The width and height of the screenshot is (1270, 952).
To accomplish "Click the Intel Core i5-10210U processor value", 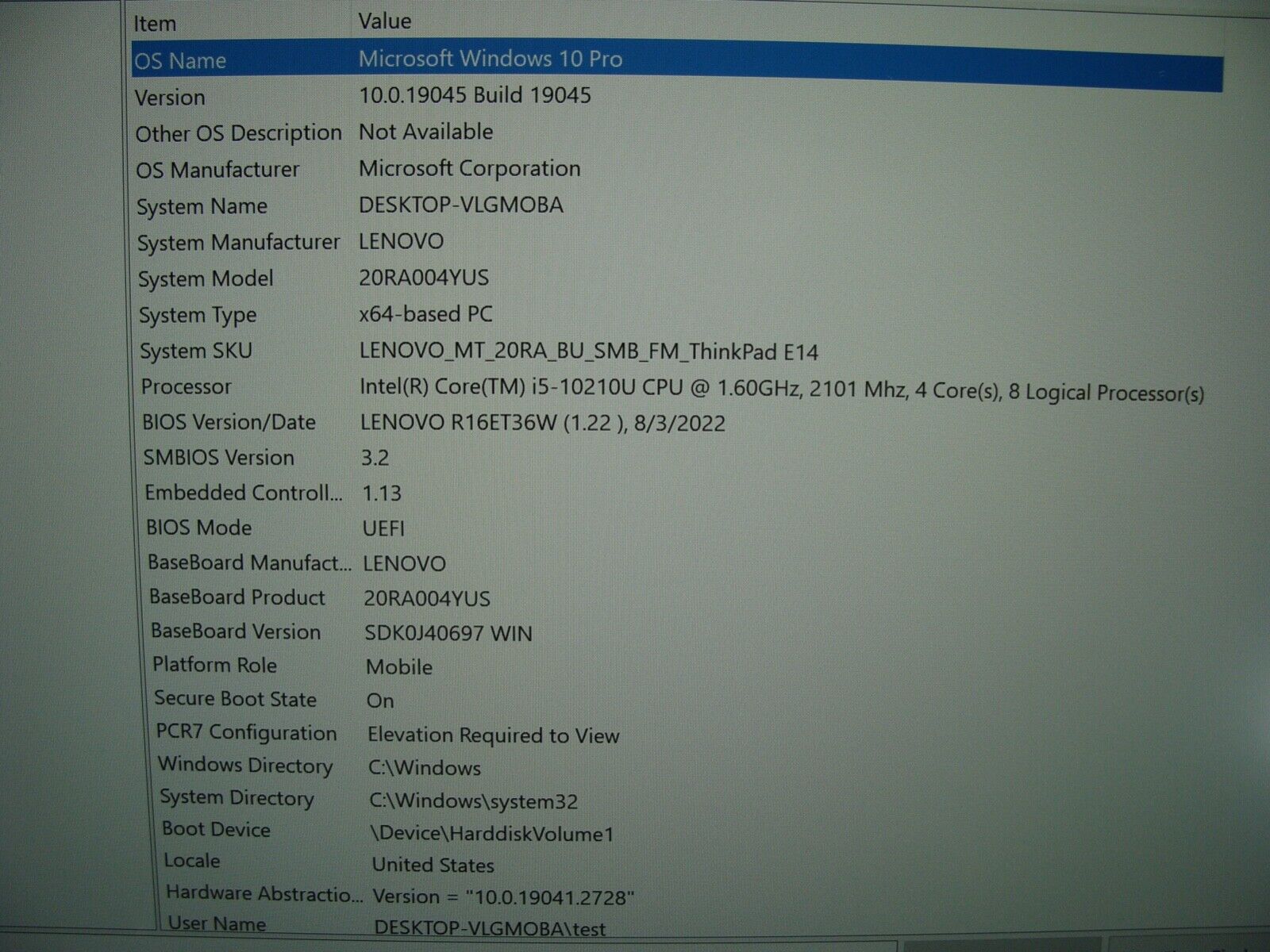I will (782, 390).
